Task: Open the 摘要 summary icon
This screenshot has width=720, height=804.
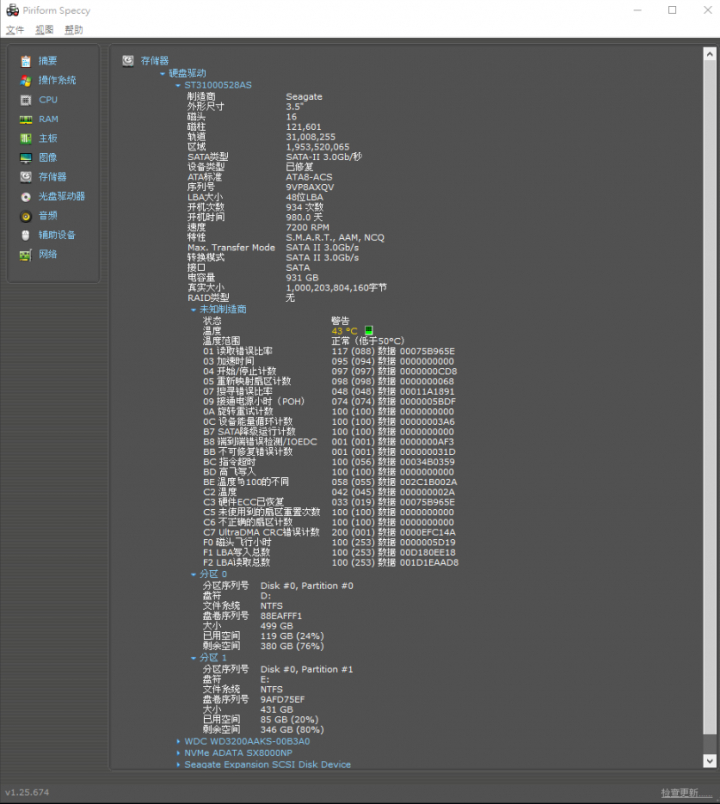Action: 26,61
